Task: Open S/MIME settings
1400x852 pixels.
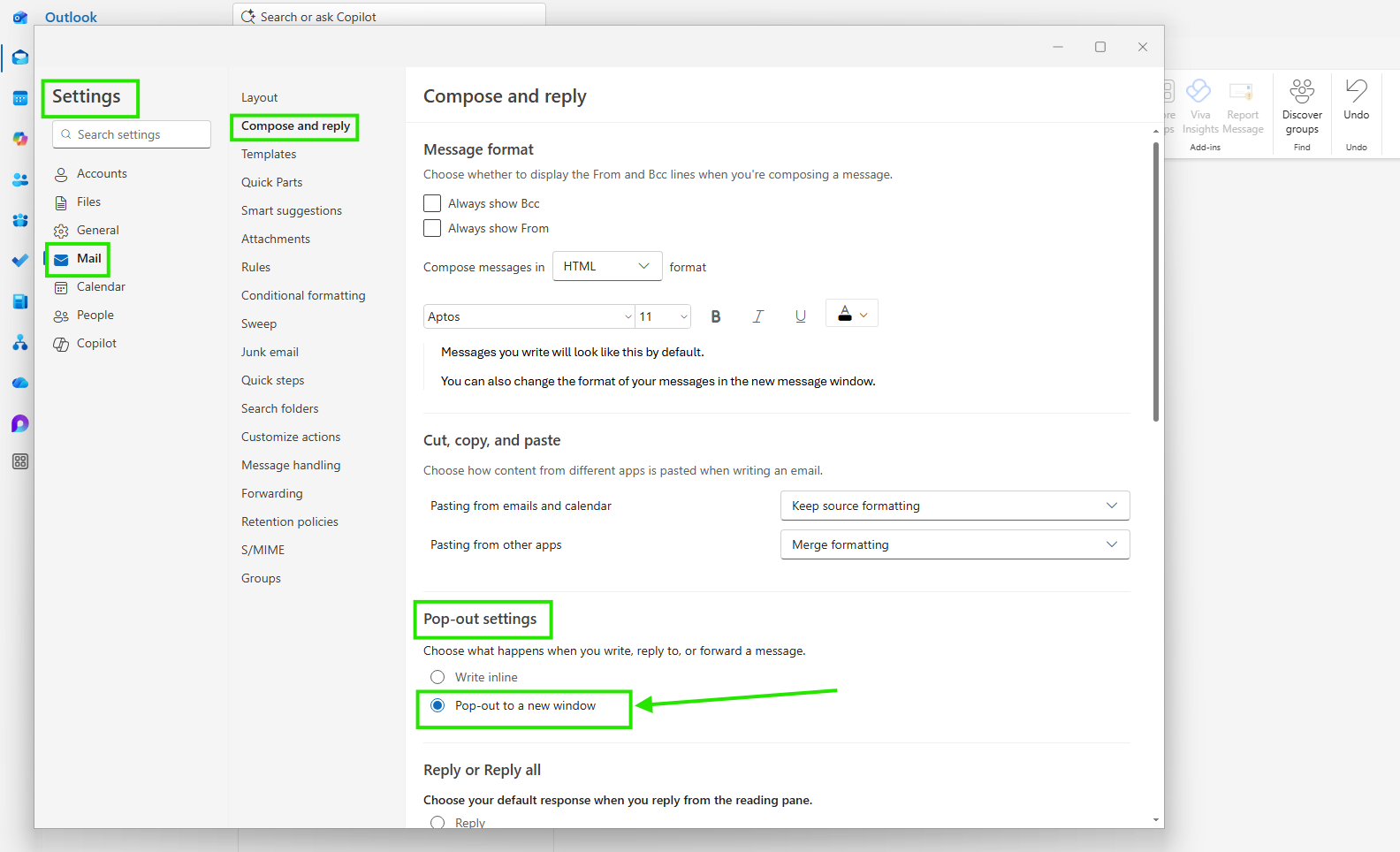Action: (x=263, y=550)
